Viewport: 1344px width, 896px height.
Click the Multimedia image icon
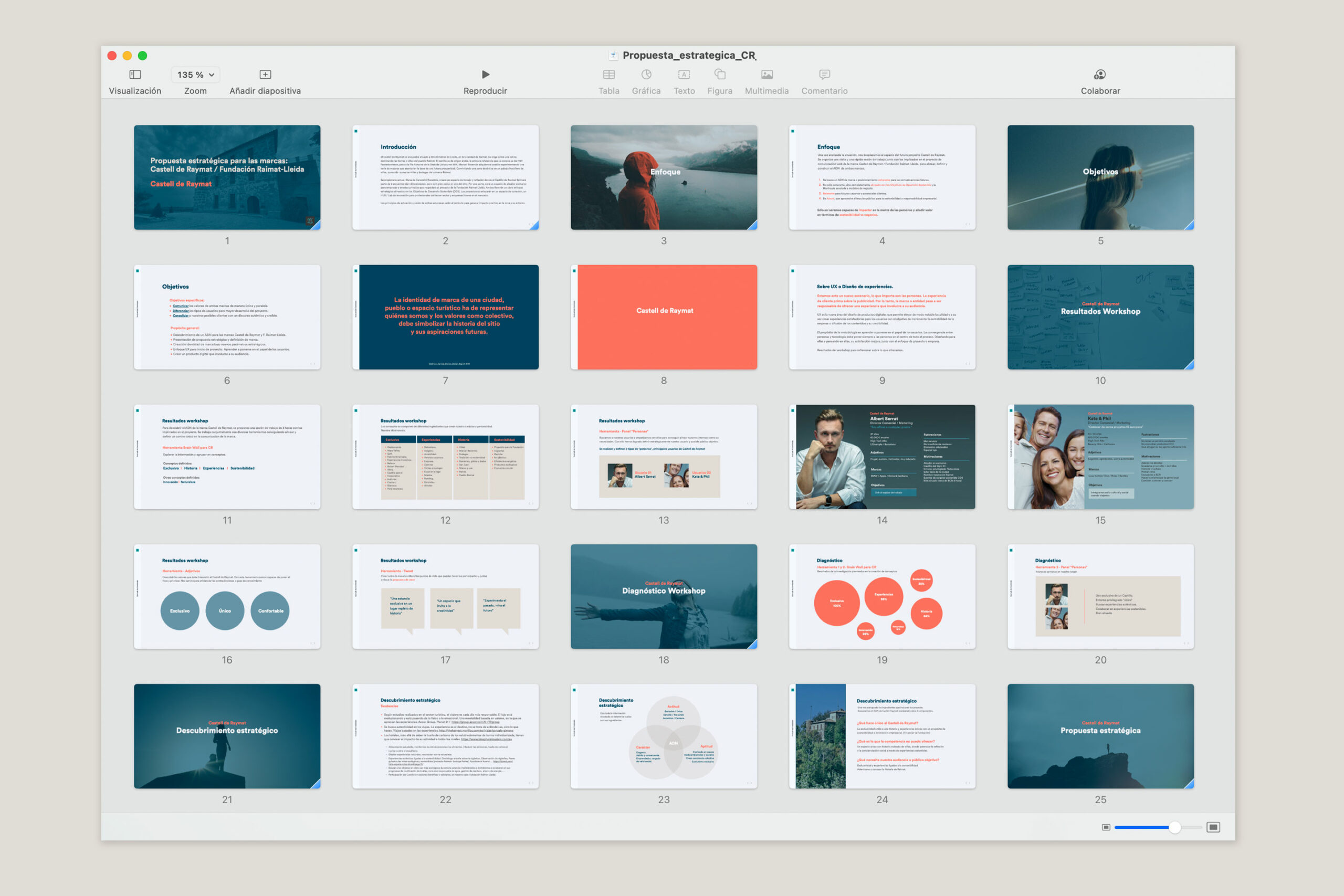(x=767, y=75)
